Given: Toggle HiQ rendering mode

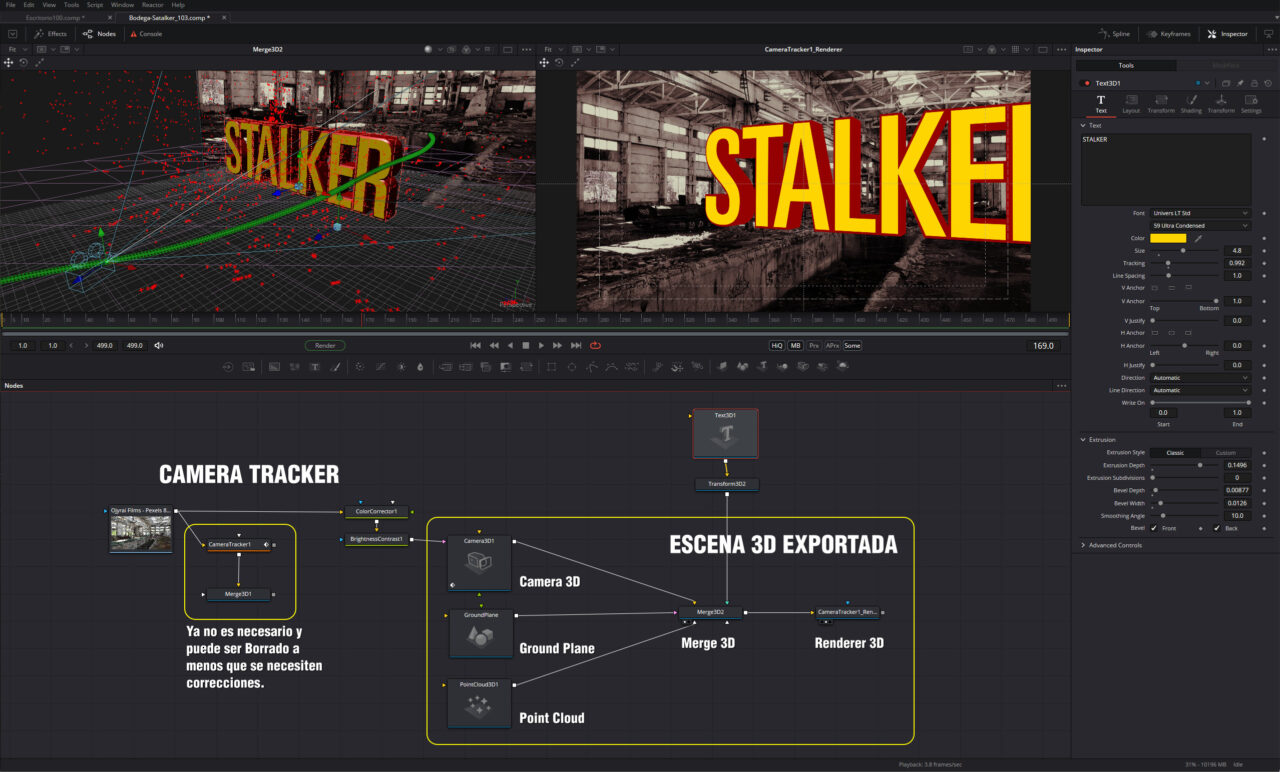Looking at the screenshot, I should [776, 345].
